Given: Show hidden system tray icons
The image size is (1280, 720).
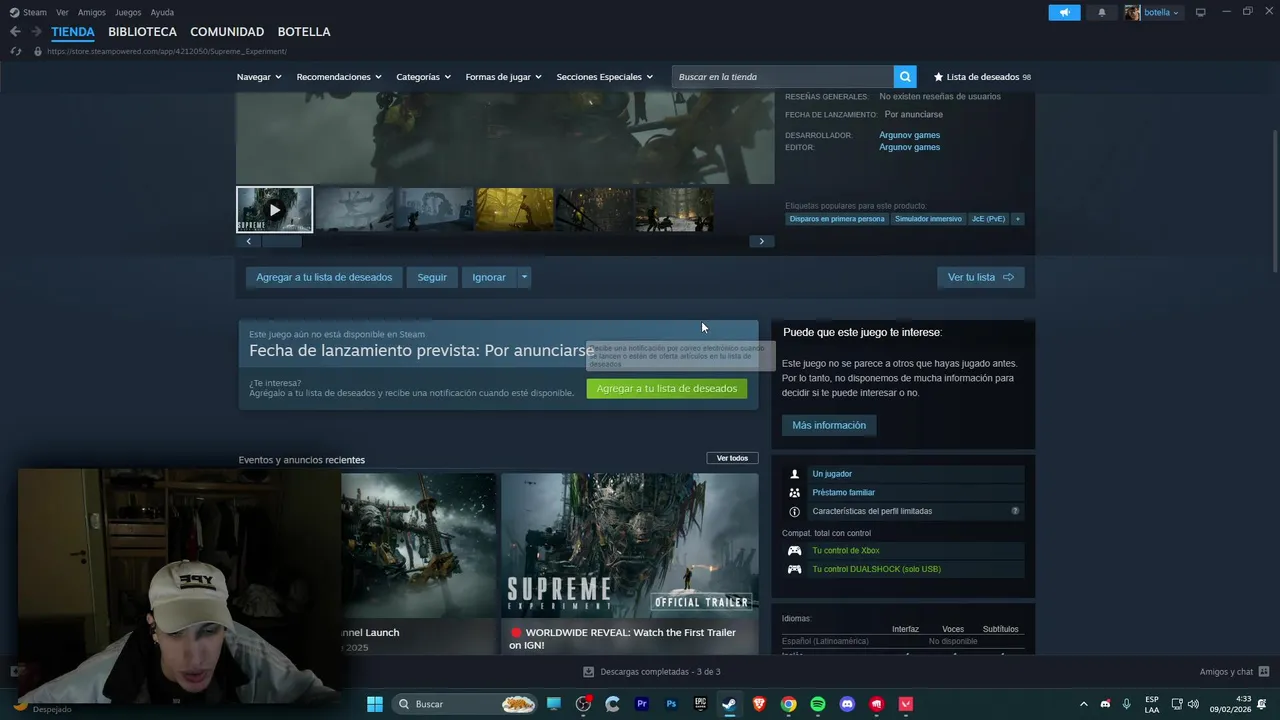Looking at the screenshot, I should click(x=1083, y=704).
